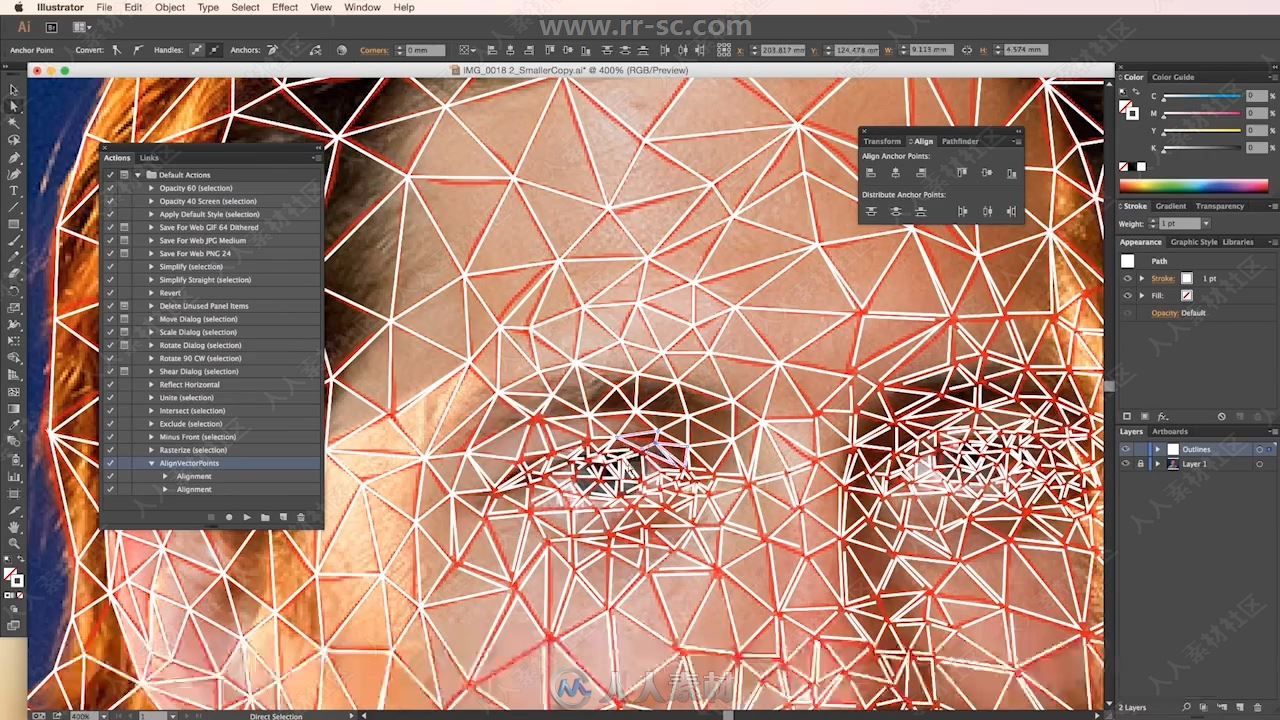Click the Yellow slider track
The image size is (1280, 720).
point(1201,132)
